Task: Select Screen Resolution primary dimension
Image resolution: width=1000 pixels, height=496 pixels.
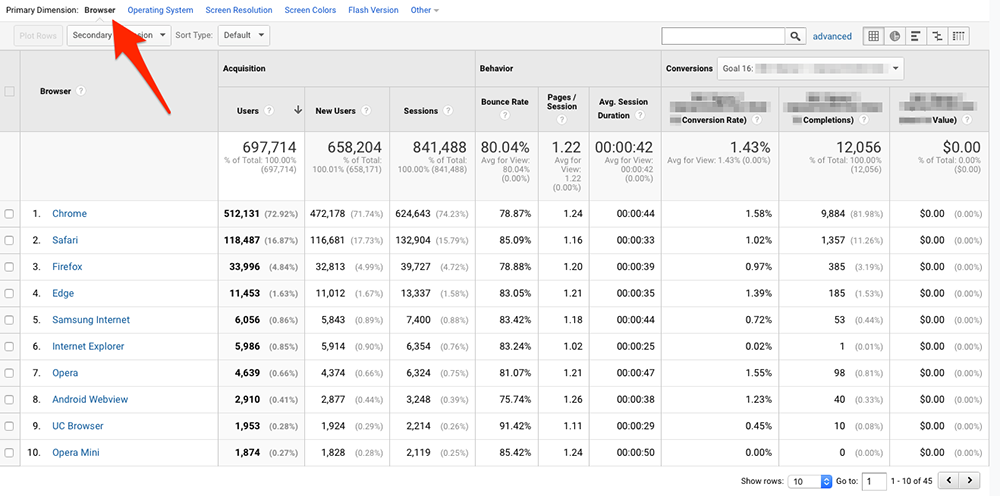Action: click(239, 10)
